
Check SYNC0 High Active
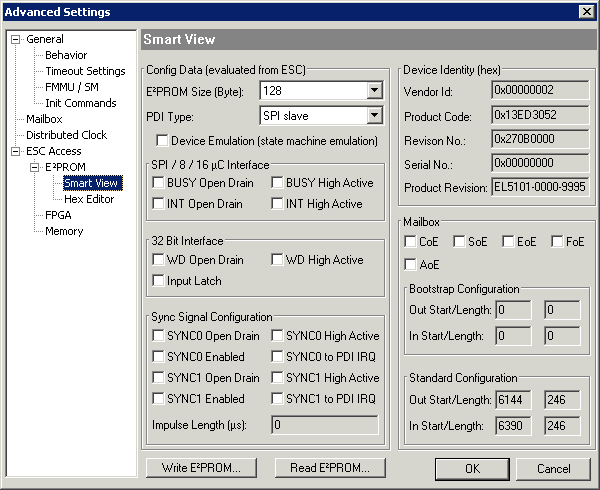point(277,336)
